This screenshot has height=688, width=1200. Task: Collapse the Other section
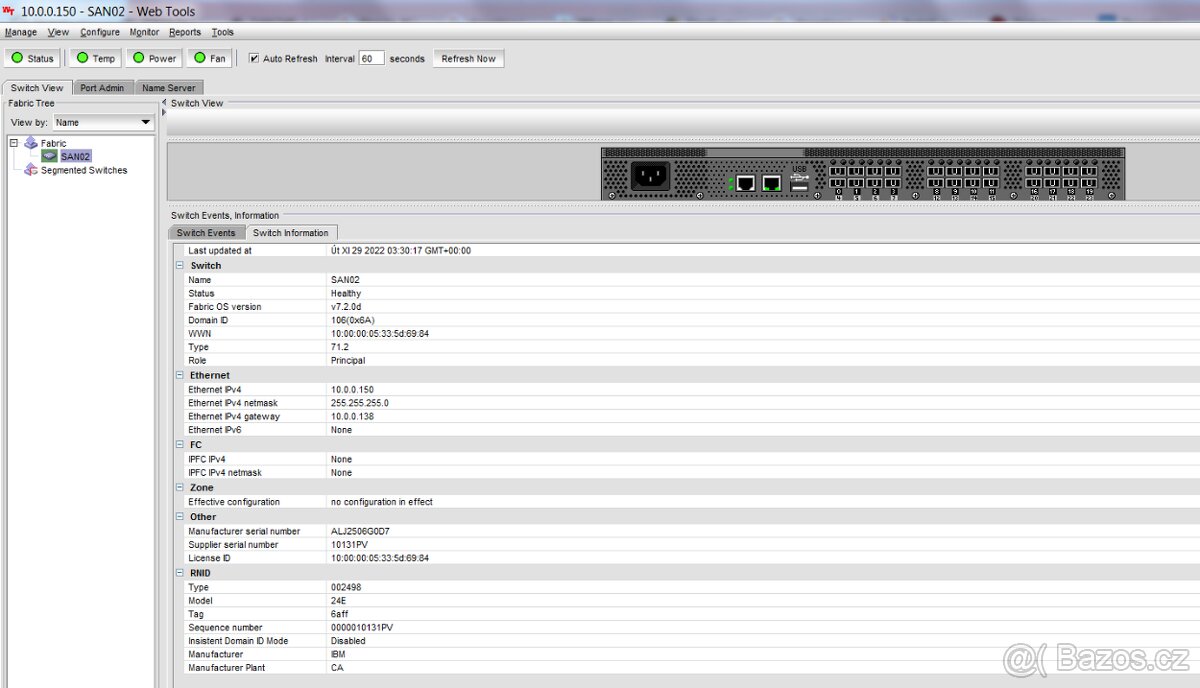click(180, 517)
